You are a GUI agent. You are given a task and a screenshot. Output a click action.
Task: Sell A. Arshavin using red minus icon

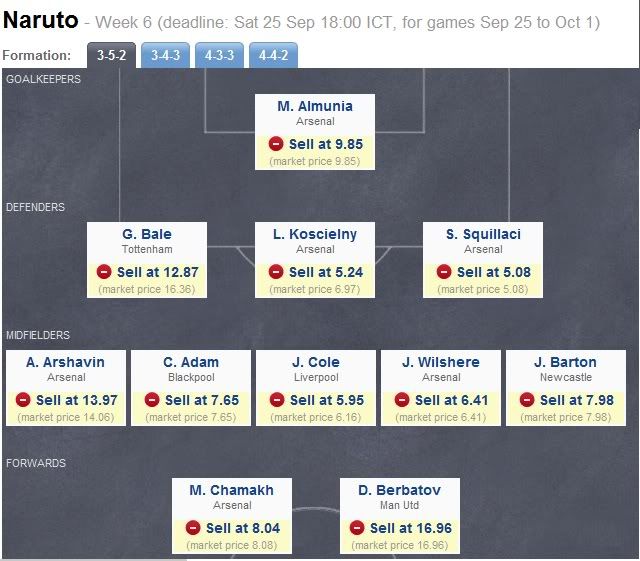click(x=23, y=399)
